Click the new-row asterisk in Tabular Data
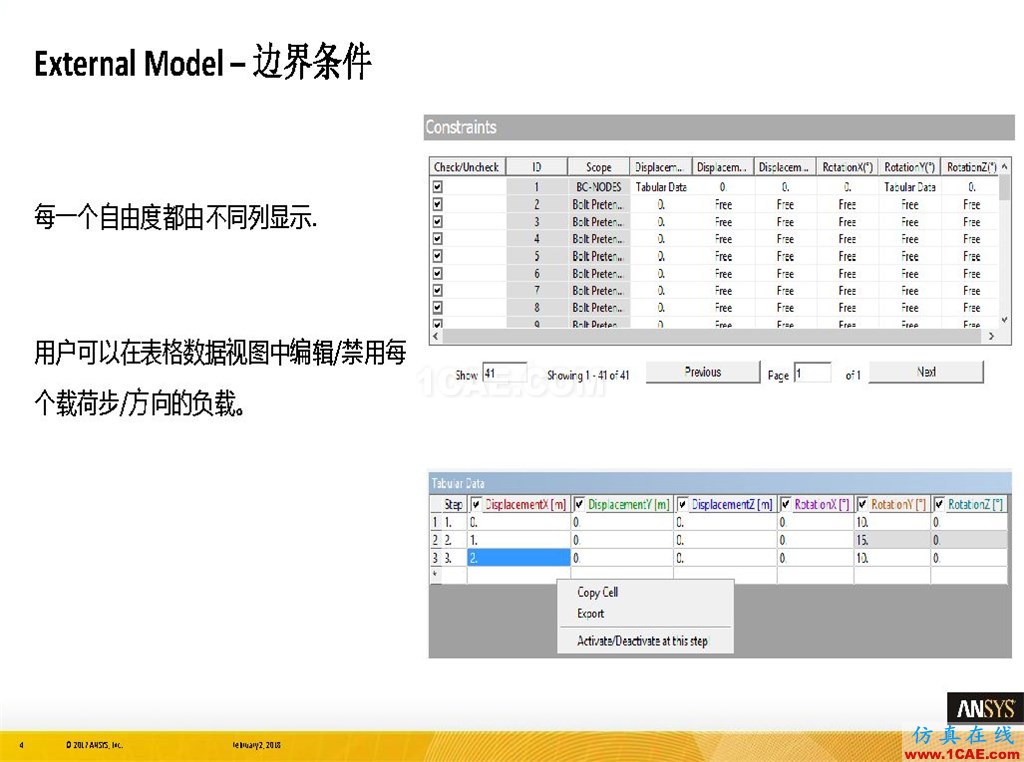The height and width of the screenshot is (762, 1024). [436, 575]
